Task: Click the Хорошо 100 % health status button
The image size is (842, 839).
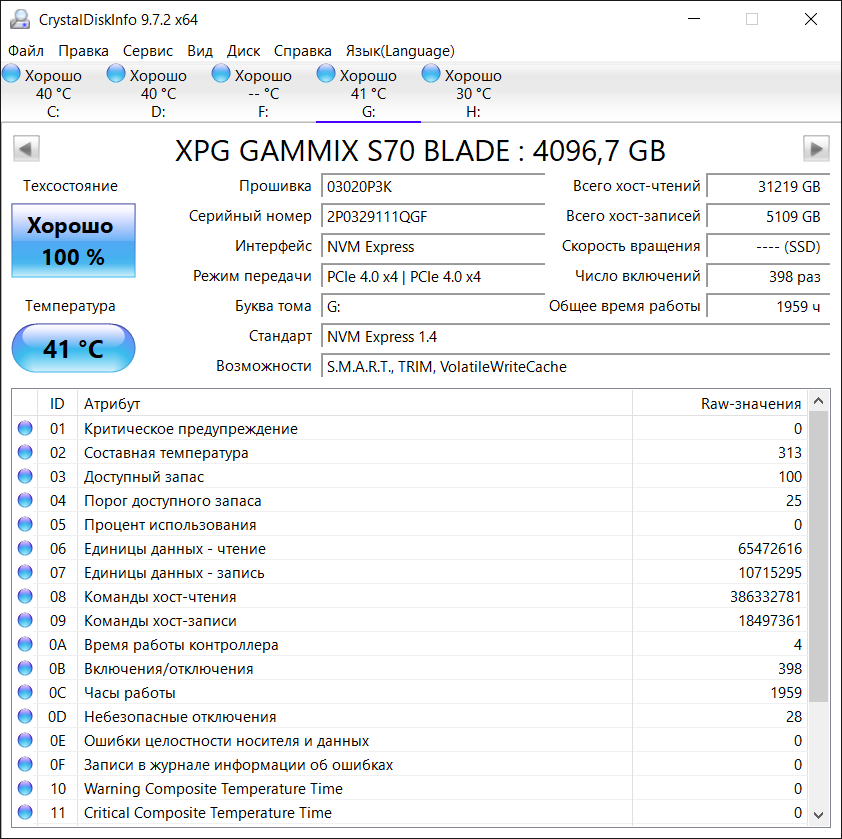Action: coord(74,241)
